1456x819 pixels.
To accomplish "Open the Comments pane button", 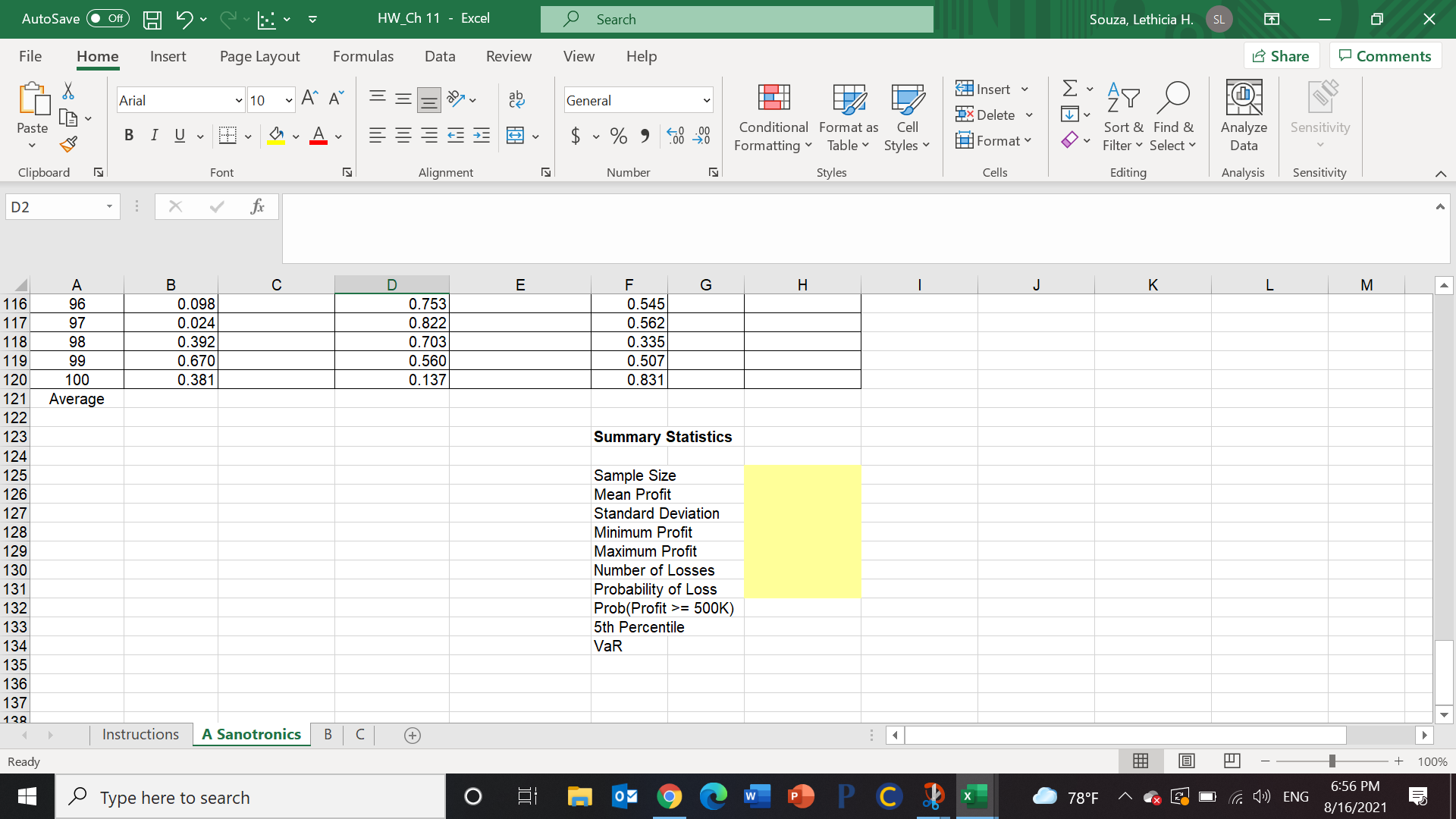I will 1385,56.
